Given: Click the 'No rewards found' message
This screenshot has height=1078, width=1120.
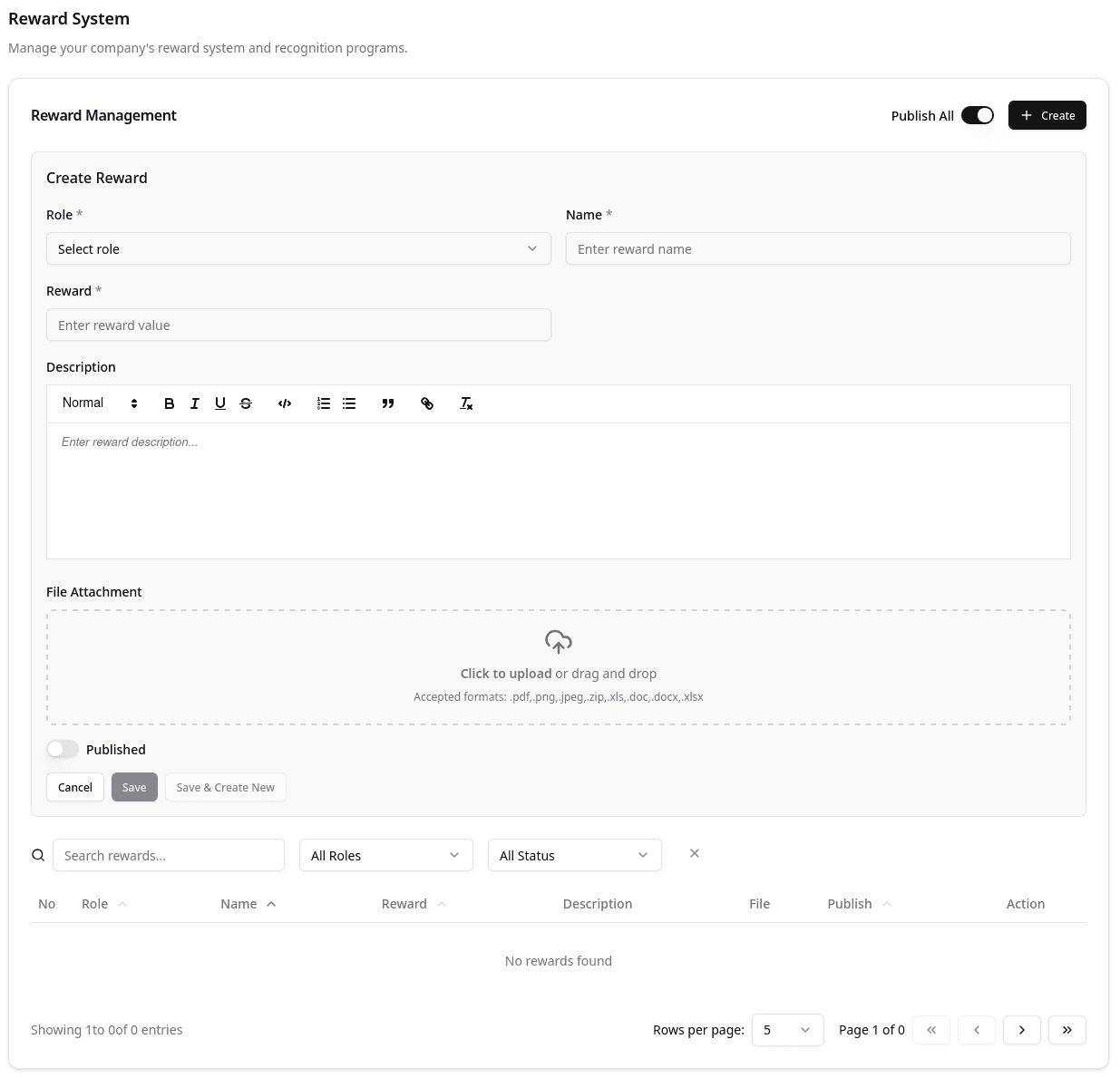Looking at the screenshot, I should pos(559,961).
